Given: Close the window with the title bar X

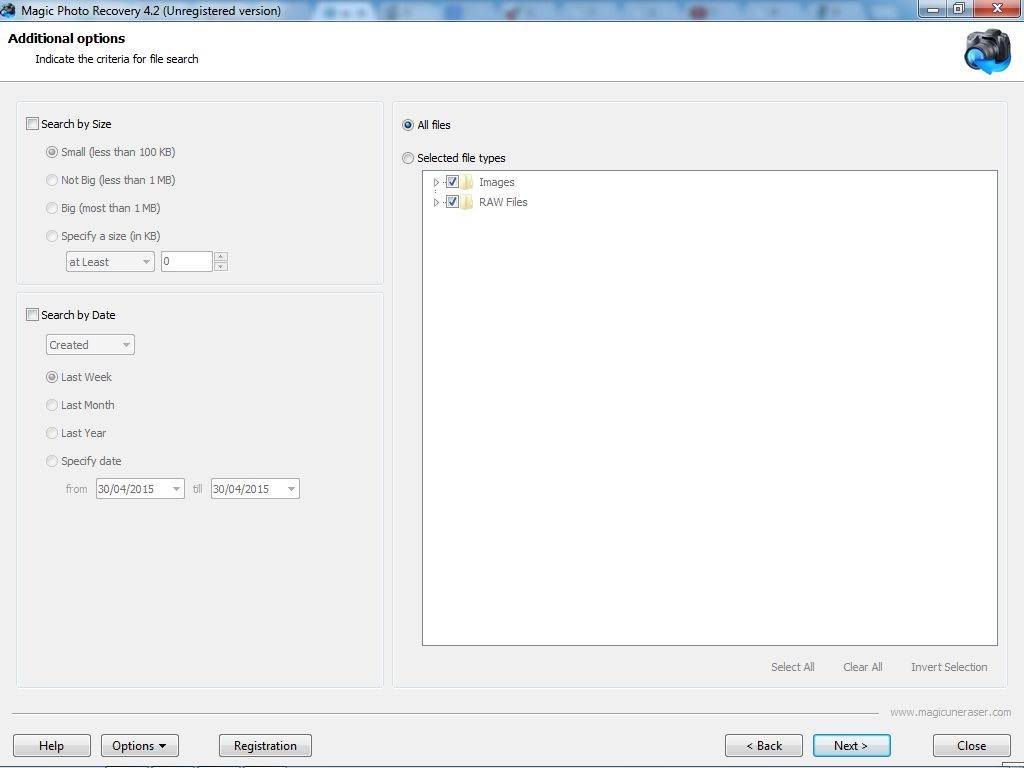Looking at the screenshot, I should (997, 8).
